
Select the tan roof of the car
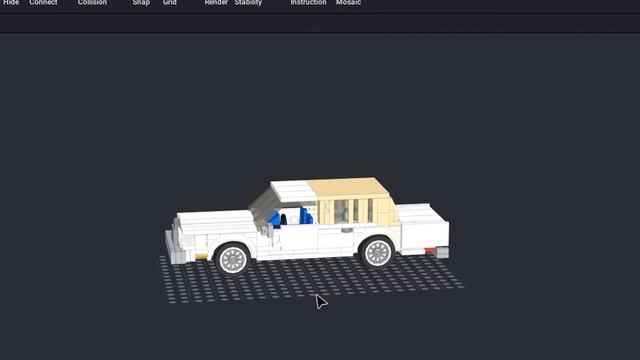point(347,187)
